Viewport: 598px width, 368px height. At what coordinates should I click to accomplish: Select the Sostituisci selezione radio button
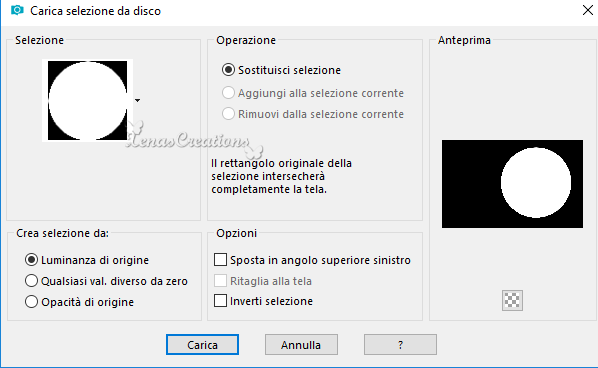tap(228, 70)
